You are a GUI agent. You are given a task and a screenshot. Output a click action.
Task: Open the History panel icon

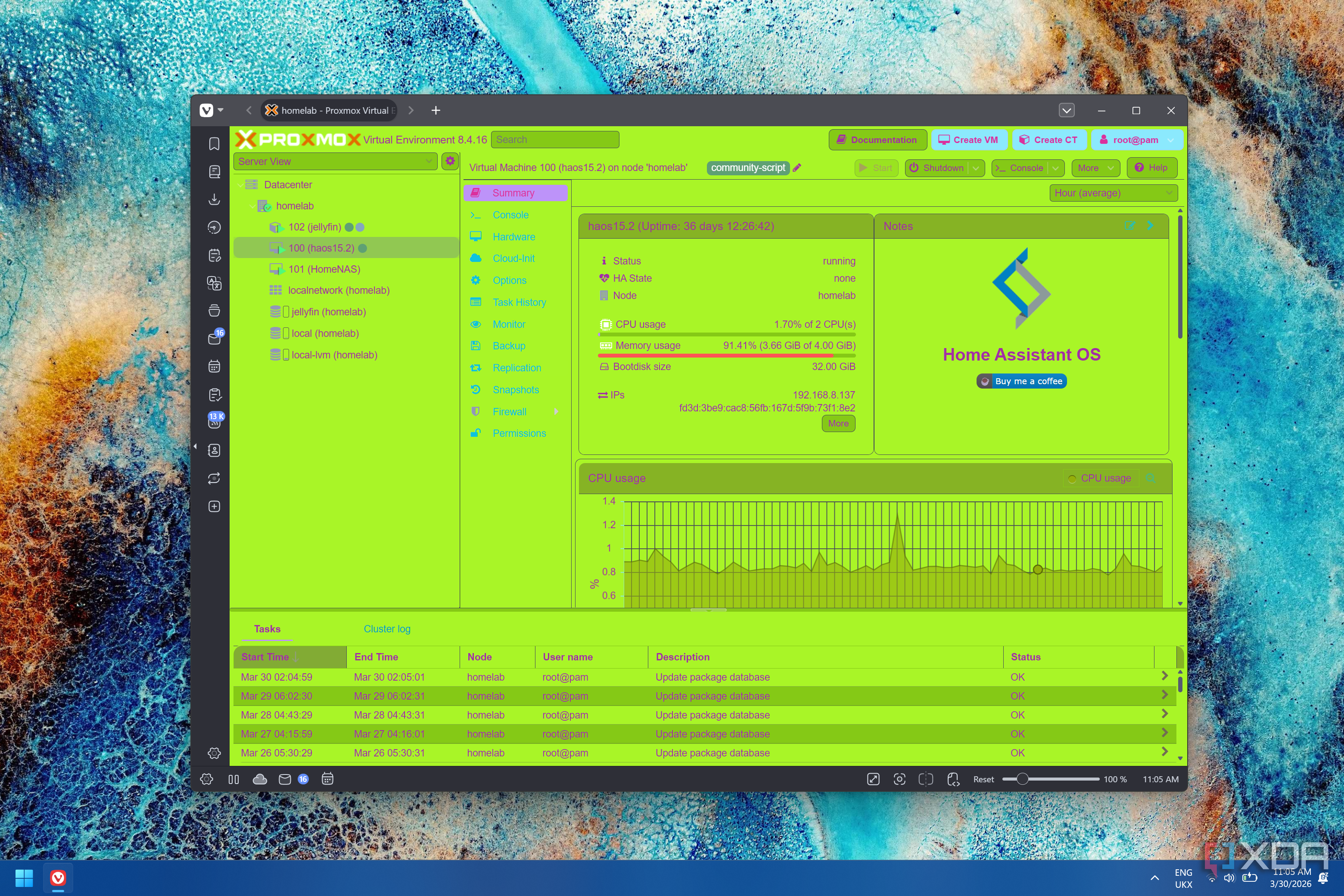(x=214, y=227)
